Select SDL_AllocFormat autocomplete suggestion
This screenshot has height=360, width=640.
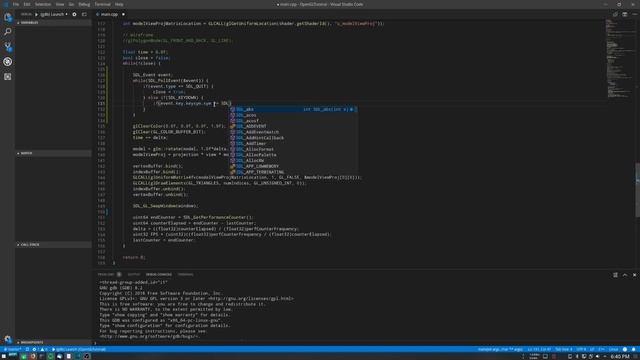tap(293, 149)
